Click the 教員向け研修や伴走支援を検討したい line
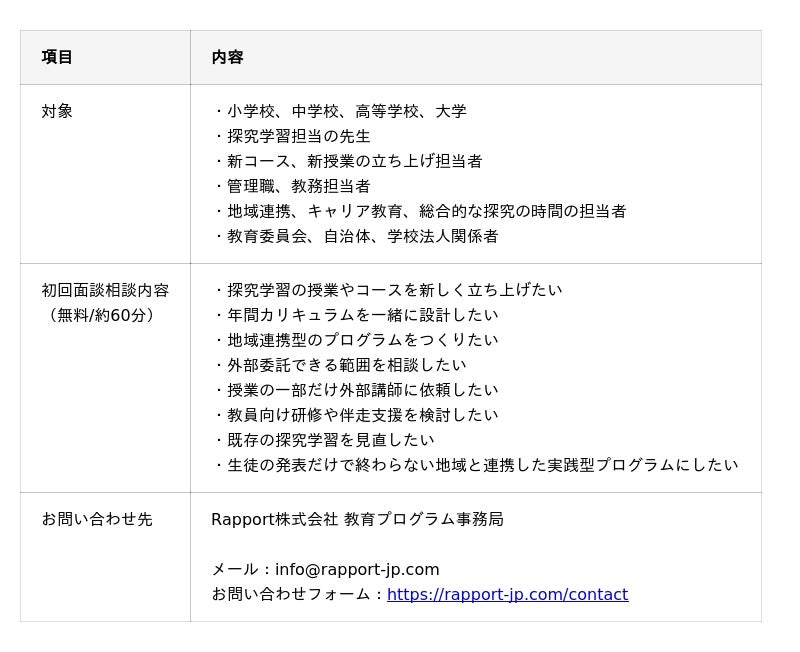Screen dimensions: 800x652 pos(355,415)
